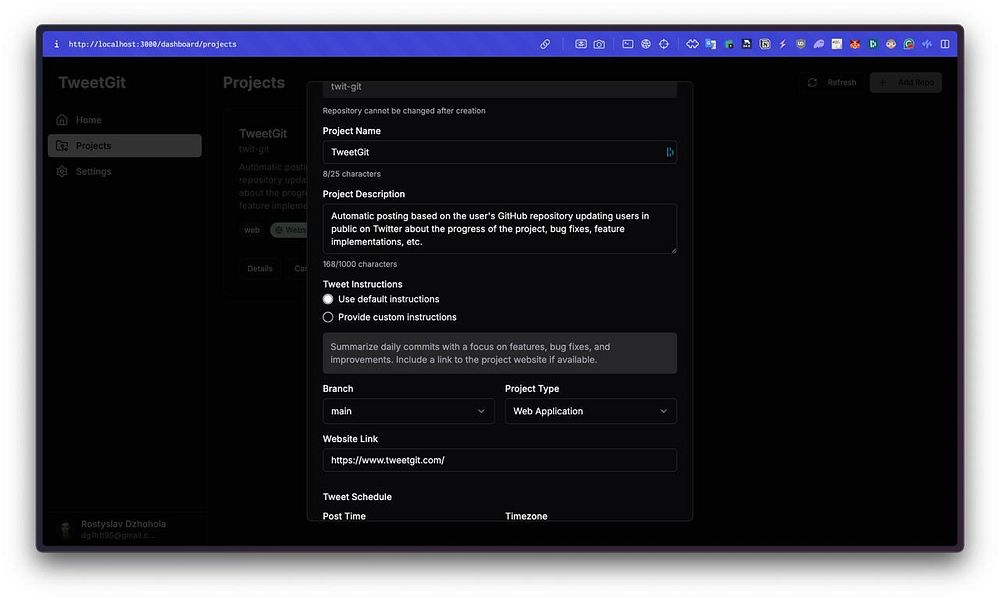The height and width of the screenshot is (600, 1000).
Task: Click the Tweet Instructions label
Action: [x=362, y=284]
